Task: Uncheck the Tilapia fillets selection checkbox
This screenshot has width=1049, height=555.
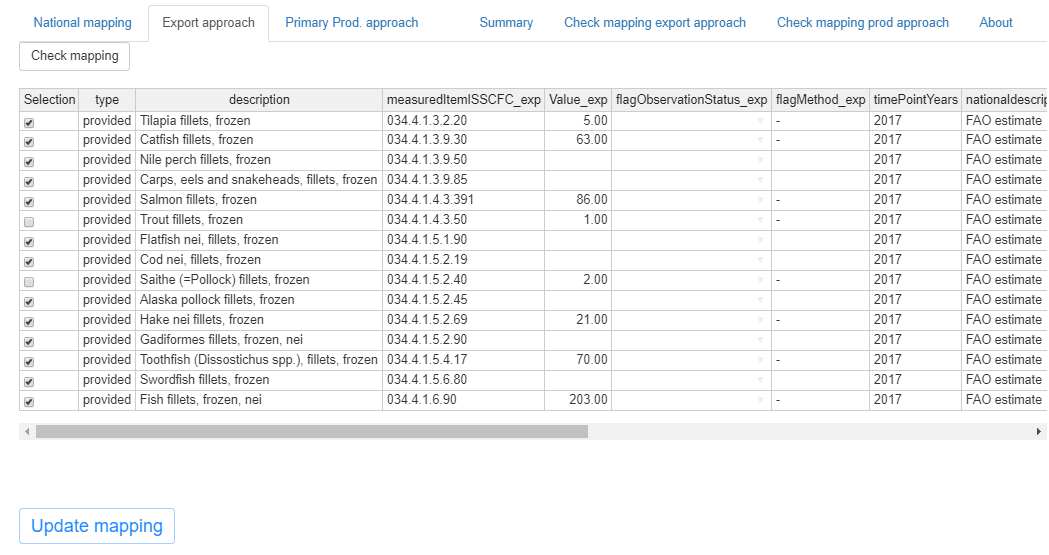Action: coord(29,121)
